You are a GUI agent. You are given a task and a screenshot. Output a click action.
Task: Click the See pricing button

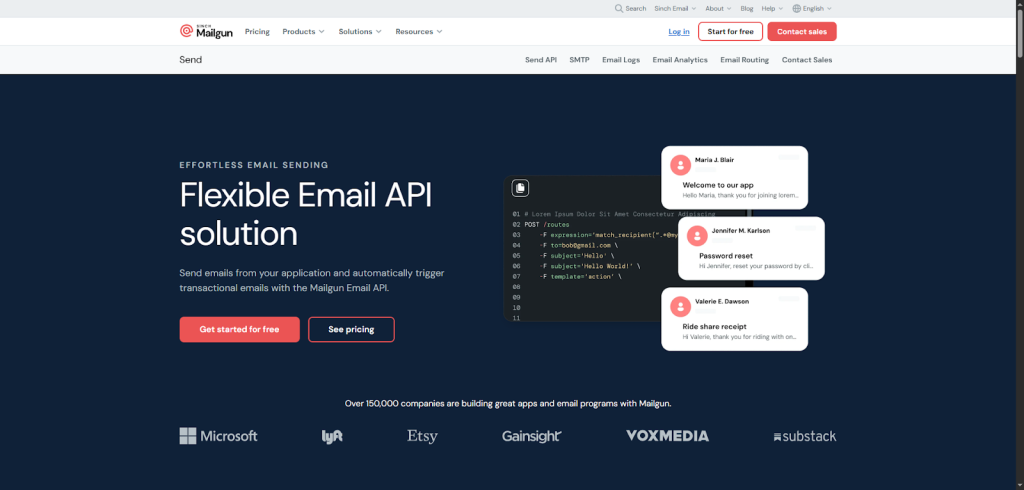[x=351, y=329]
